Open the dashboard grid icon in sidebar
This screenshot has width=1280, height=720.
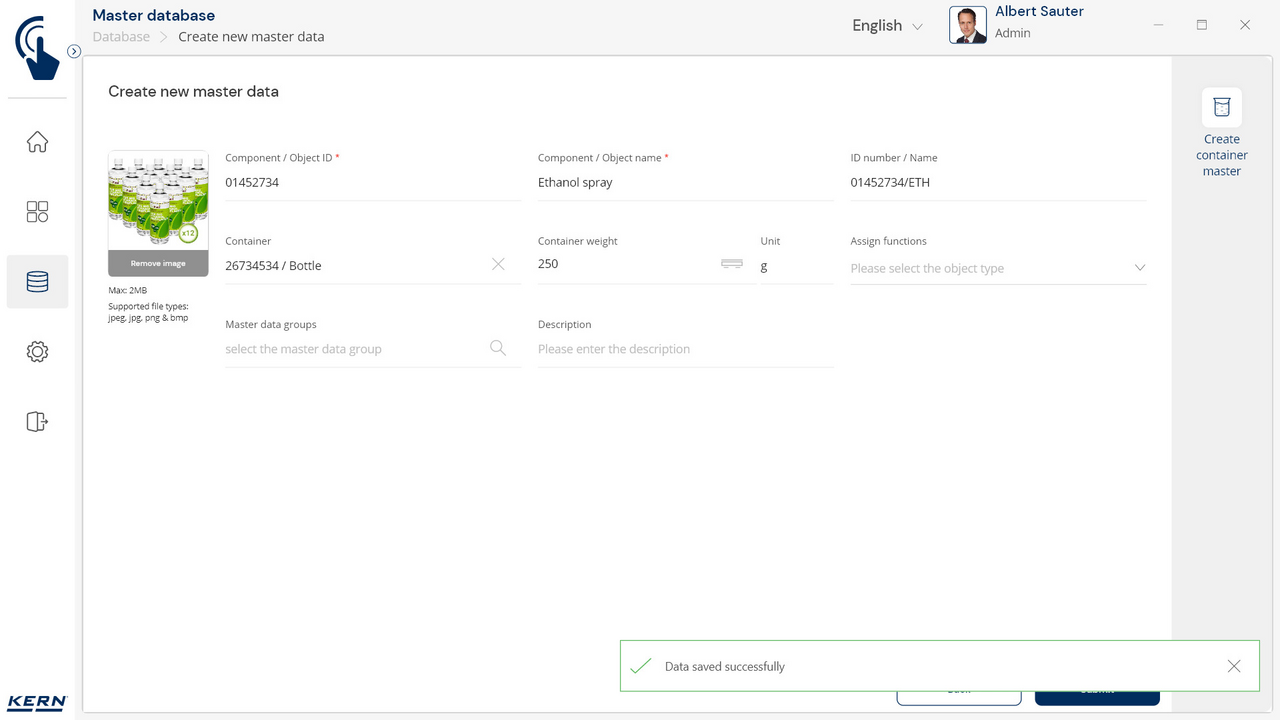37,212
